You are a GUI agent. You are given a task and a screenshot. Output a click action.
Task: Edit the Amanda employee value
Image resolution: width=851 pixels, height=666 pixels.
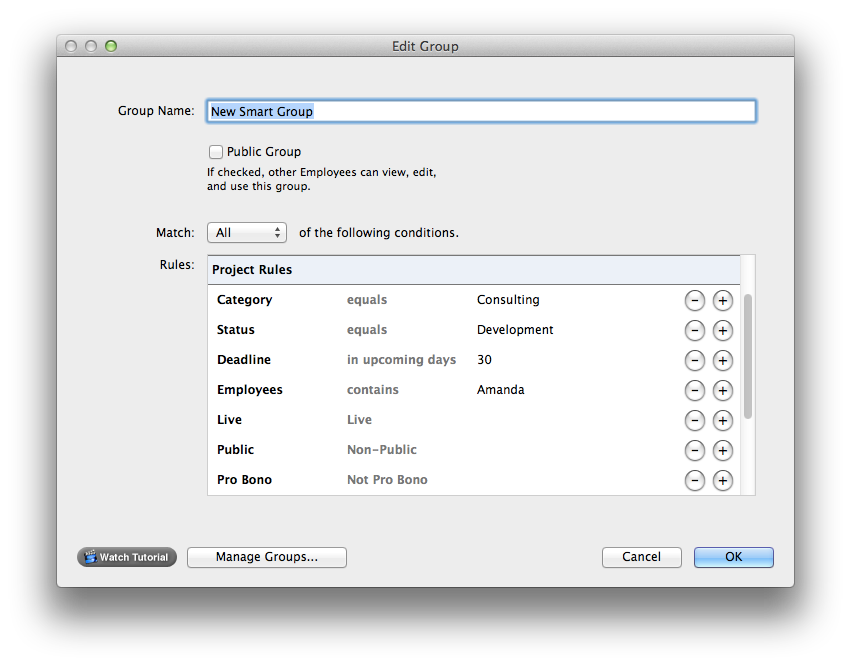tap(500, 390)
